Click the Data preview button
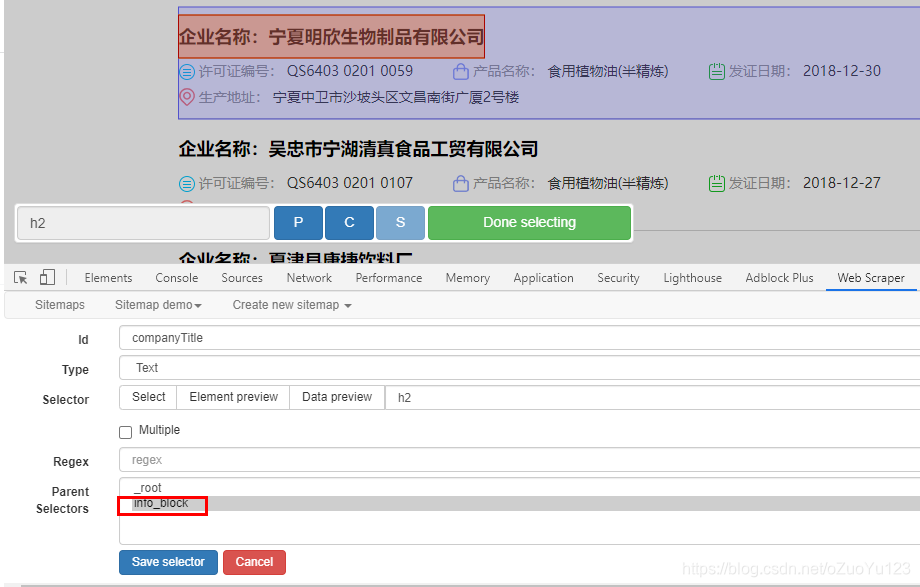920x587 pixels. tap(337, 397)
